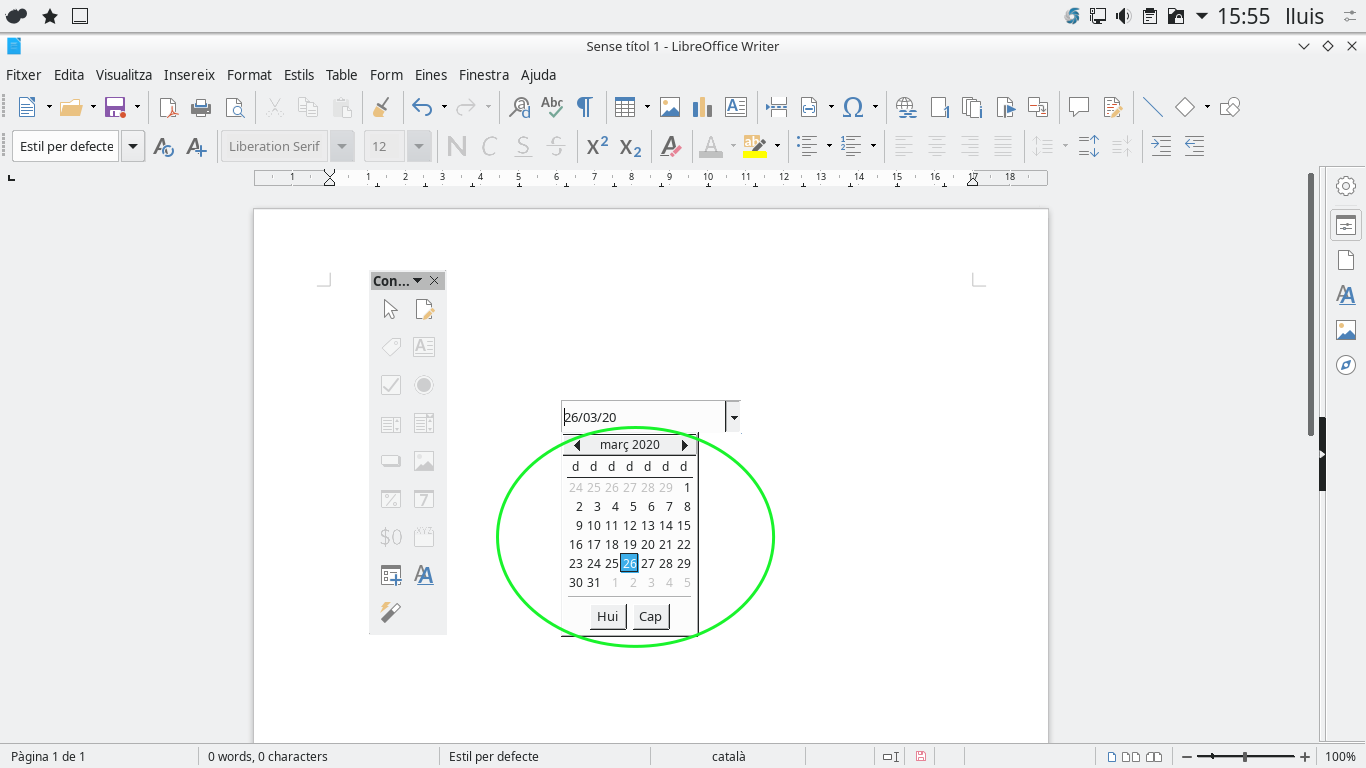Click the Insert Special Character omega icon
The width and height of the screenshot is (1366, 768).
(x=853, y=107)
